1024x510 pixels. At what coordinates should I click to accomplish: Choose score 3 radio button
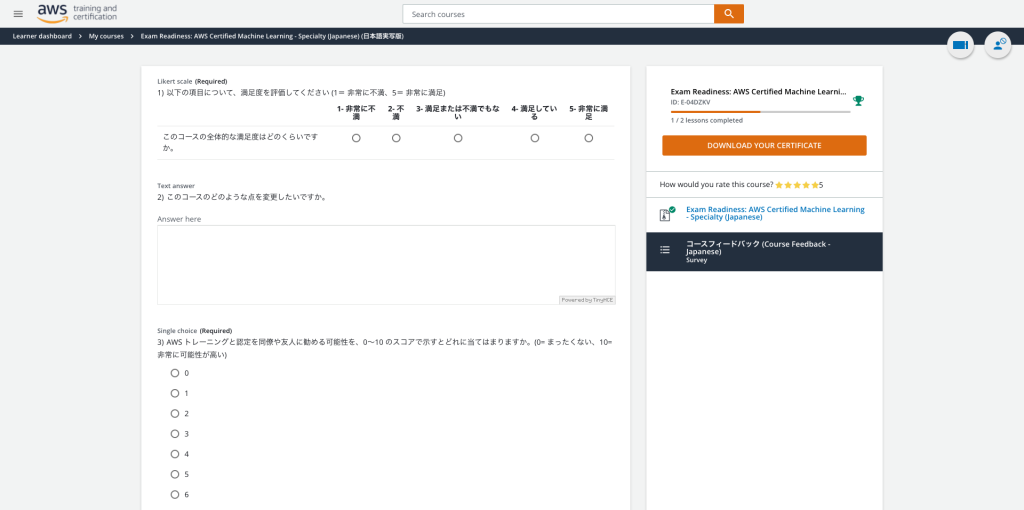click(x=174, y=434)
